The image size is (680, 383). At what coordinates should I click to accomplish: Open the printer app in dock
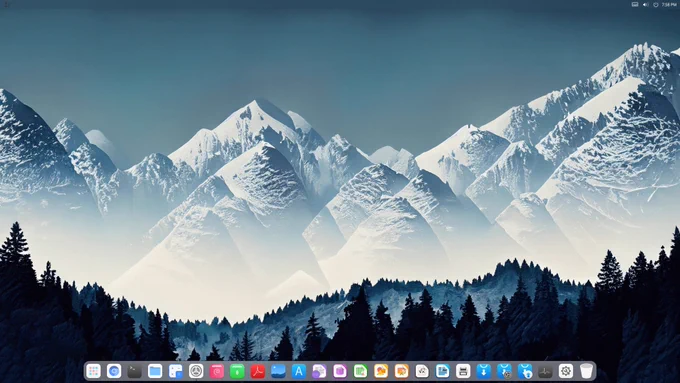463,371
